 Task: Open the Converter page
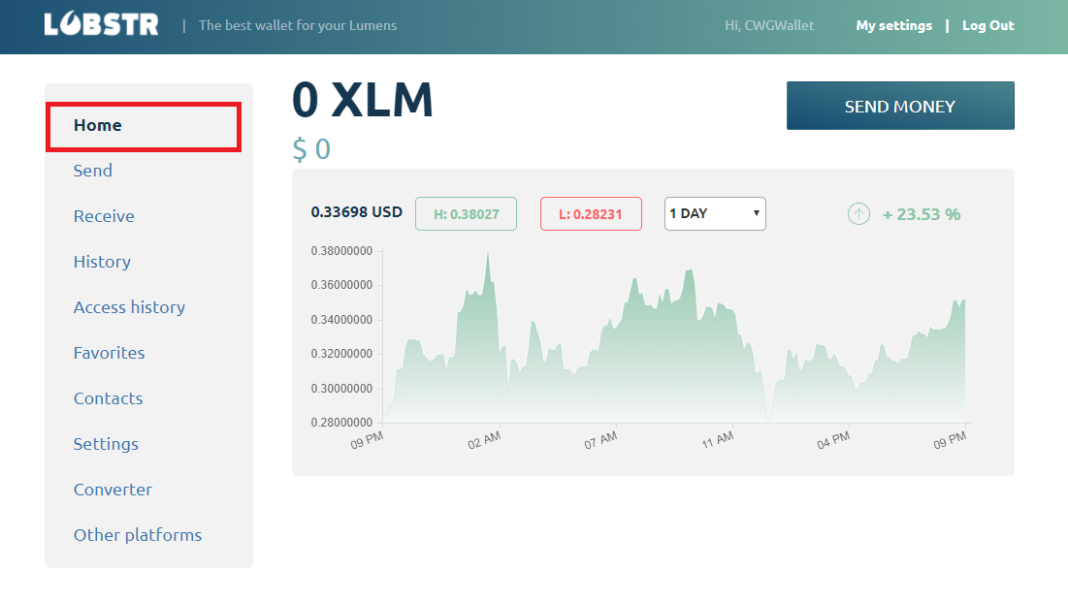(x=112, y=490)
